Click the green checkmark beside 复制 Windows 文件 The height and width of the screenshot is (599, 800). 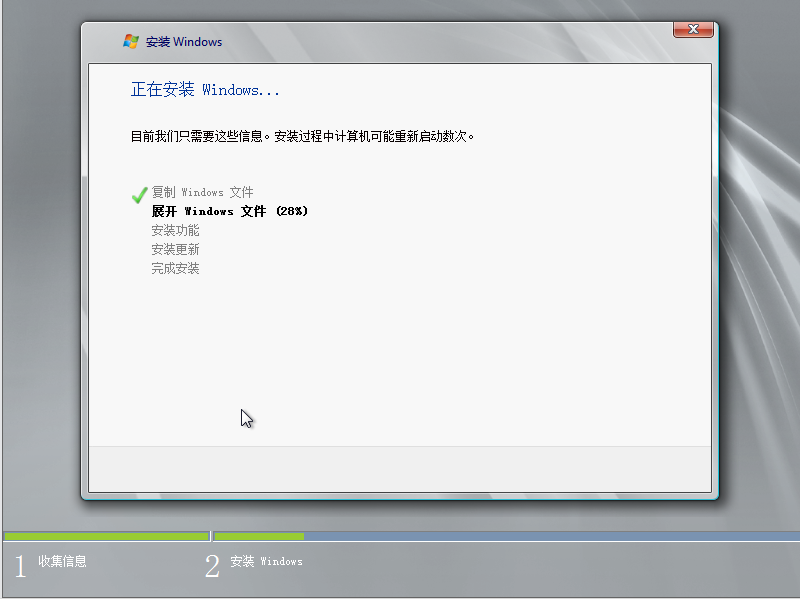tap(138, 192)
